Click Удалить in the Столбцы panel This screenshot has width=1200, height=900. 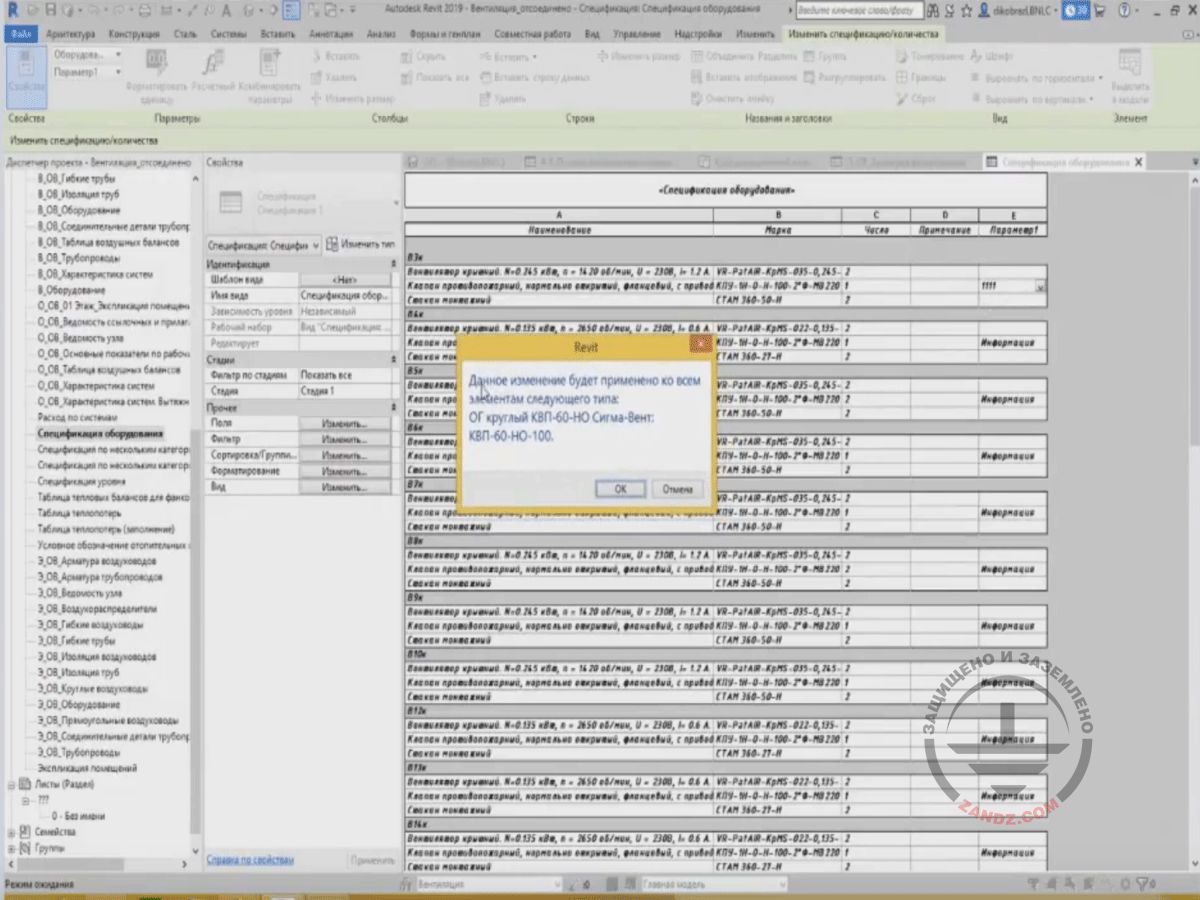click(x=334, y=77)
